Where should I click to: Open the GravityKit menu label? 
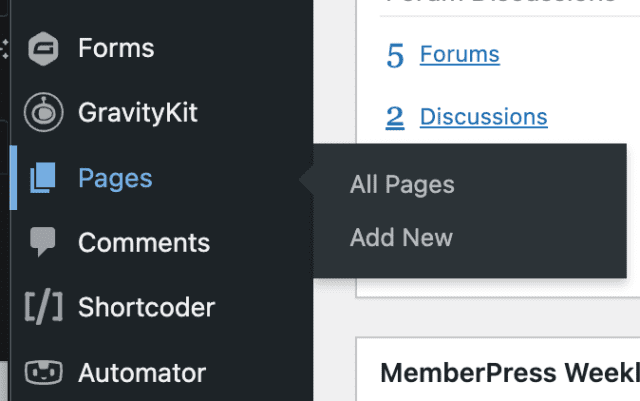(138, 112)
